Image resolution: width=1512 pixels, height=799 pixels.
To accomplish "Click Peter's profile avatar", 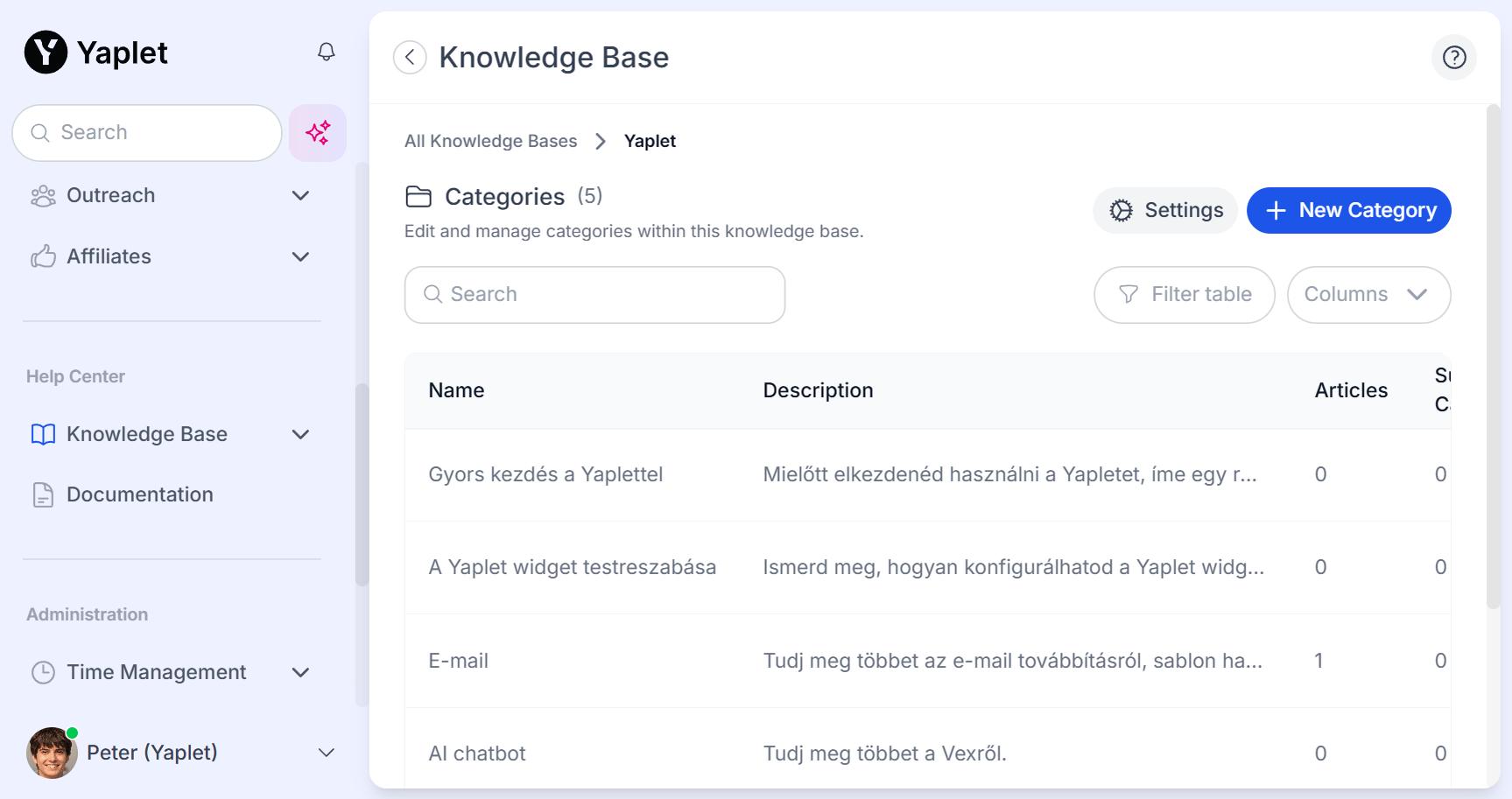I will (x=51, y=753).
